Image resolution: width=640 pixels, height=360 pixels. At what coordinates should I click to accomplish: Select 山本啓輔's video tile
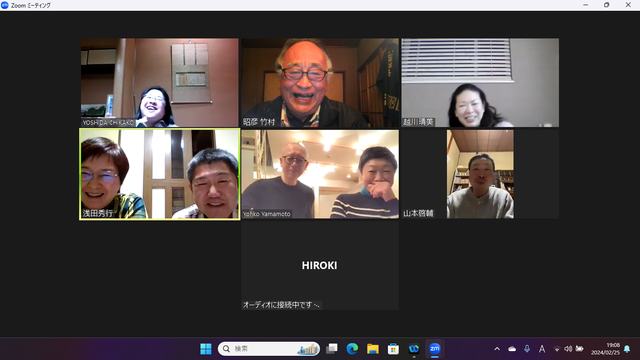tap(480, 174)
